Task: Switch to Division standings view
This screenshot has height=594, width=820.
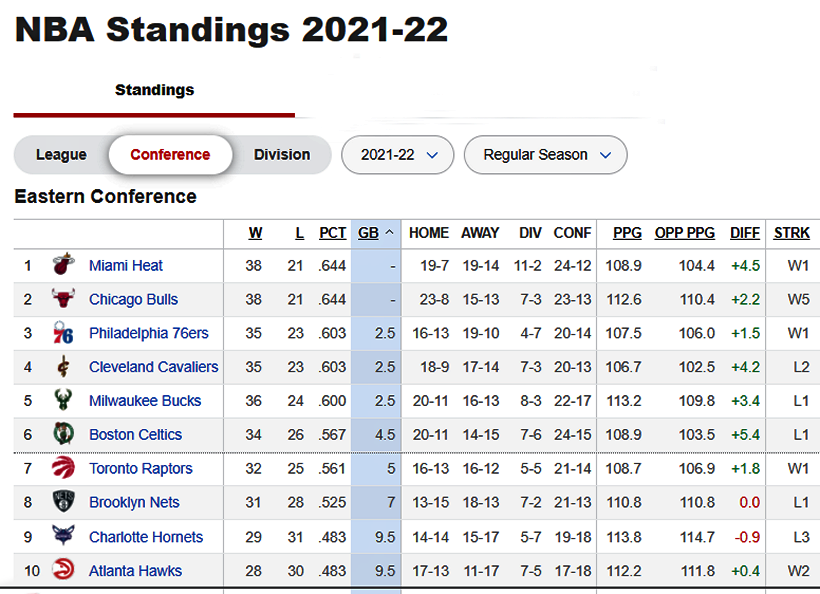Action: click(281, 155)
